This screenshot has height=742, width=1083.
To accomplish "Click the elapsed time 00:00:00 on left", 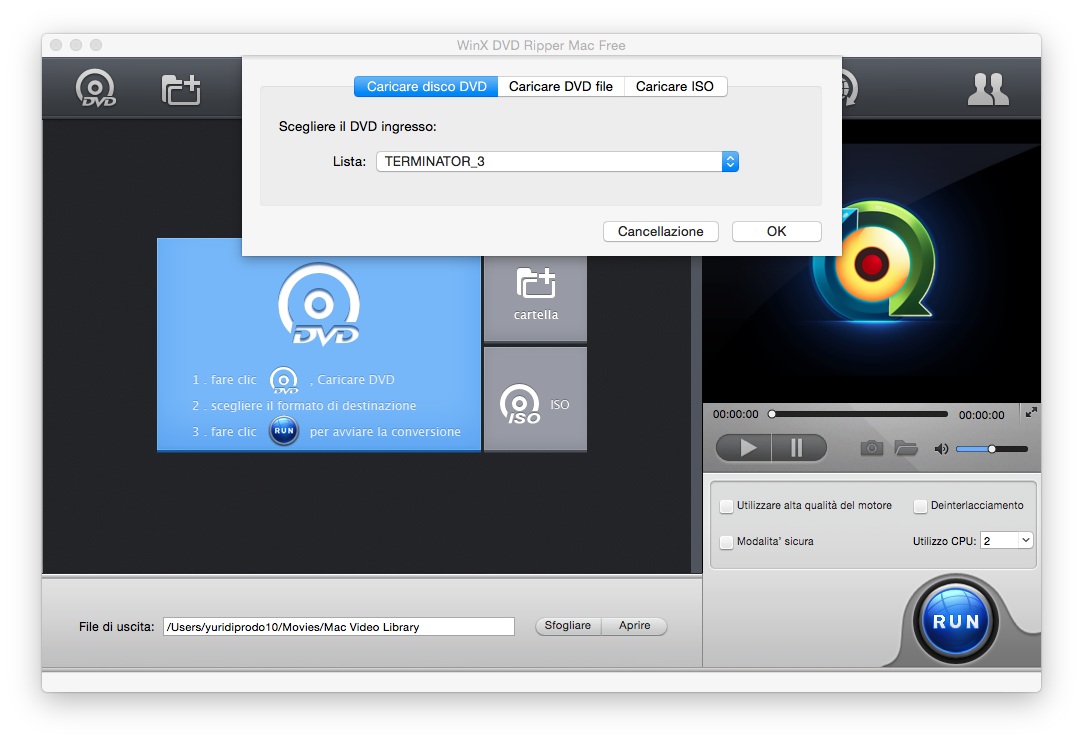I will pyautogui.click(x=736, y=415).
